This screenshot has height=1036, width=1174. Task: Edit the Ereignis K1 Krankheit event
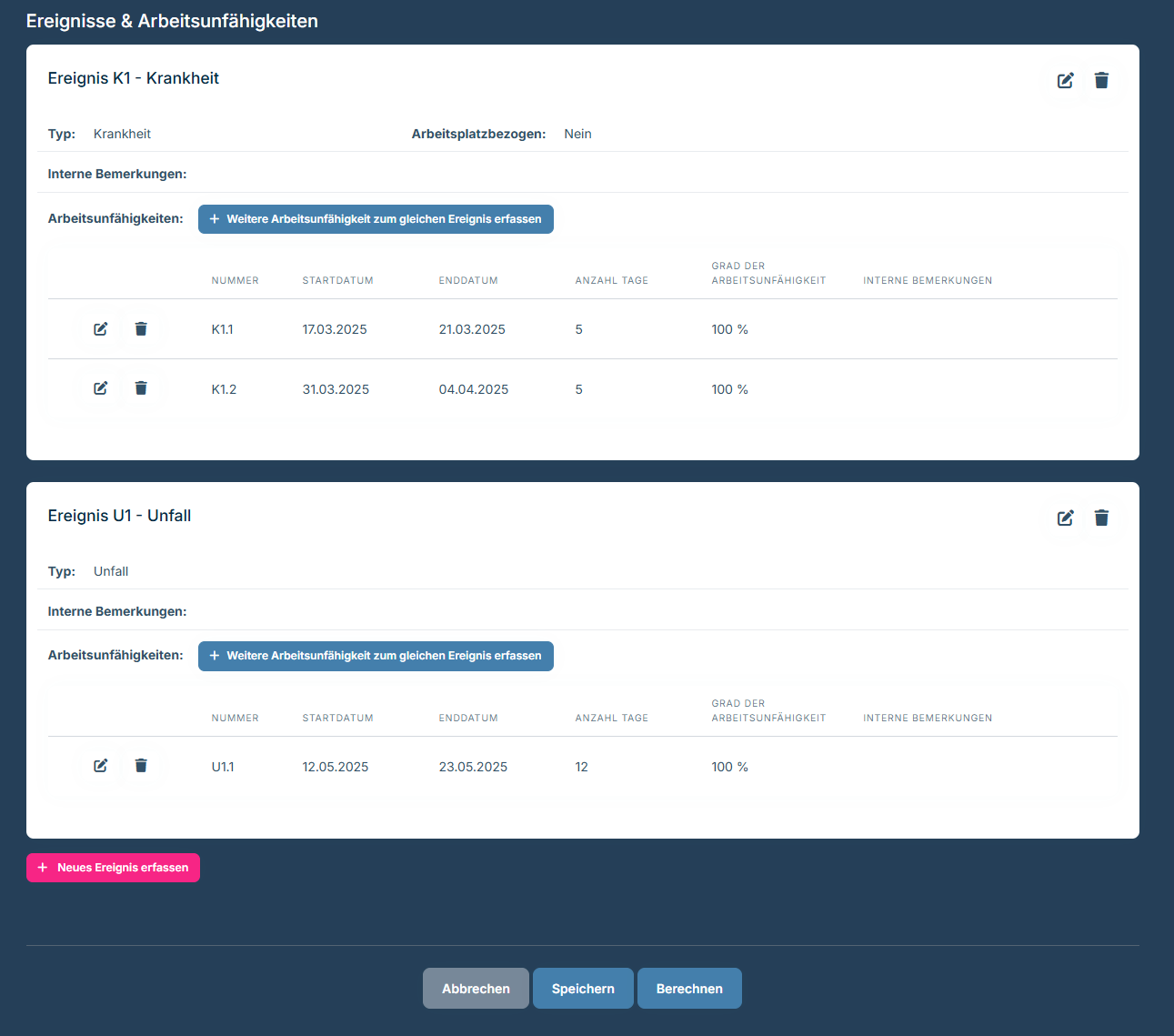pyautogui.click(x=1065, y=81)
